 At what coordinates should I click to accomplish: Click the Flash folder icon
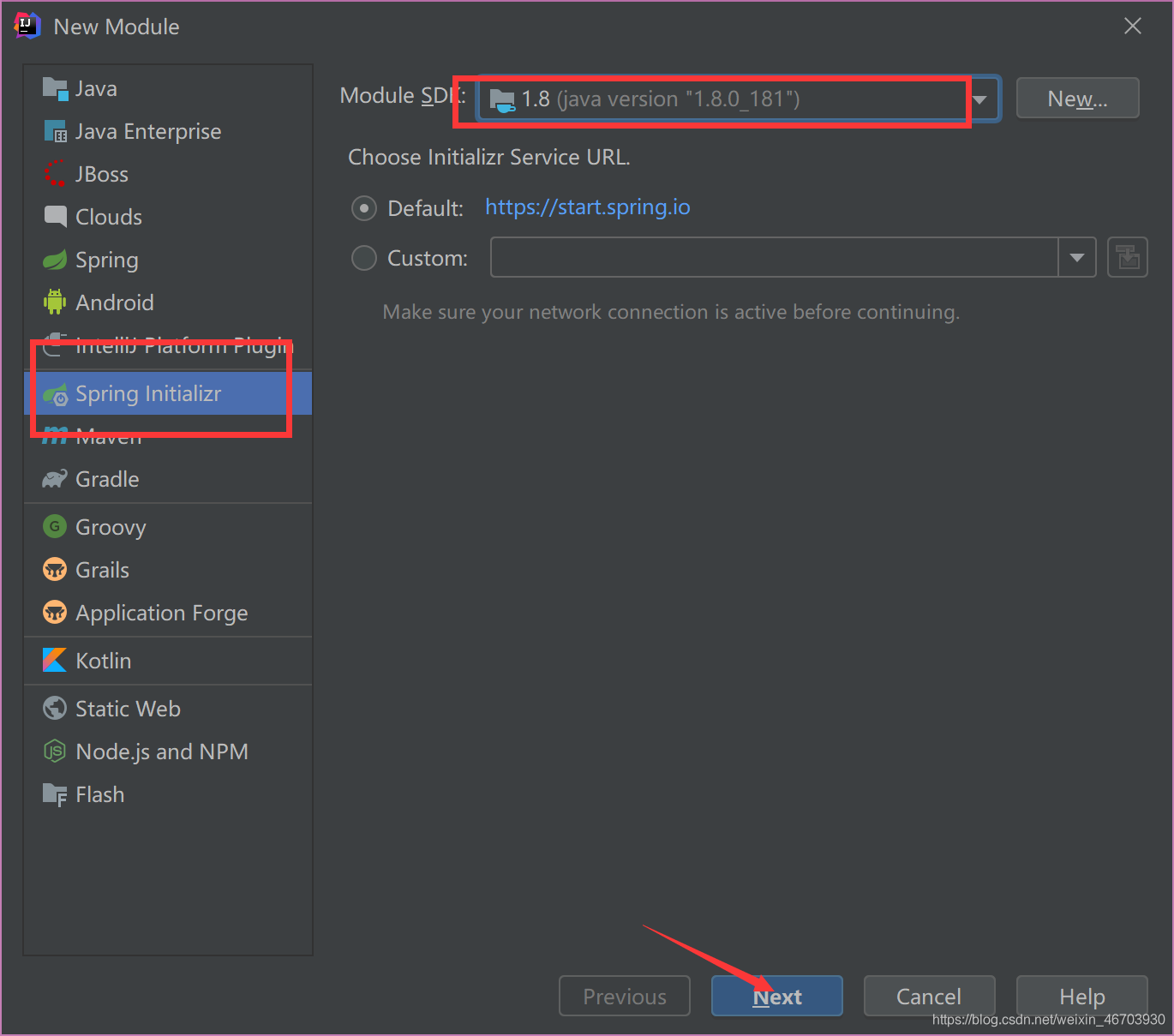click(x=55, y=794)
